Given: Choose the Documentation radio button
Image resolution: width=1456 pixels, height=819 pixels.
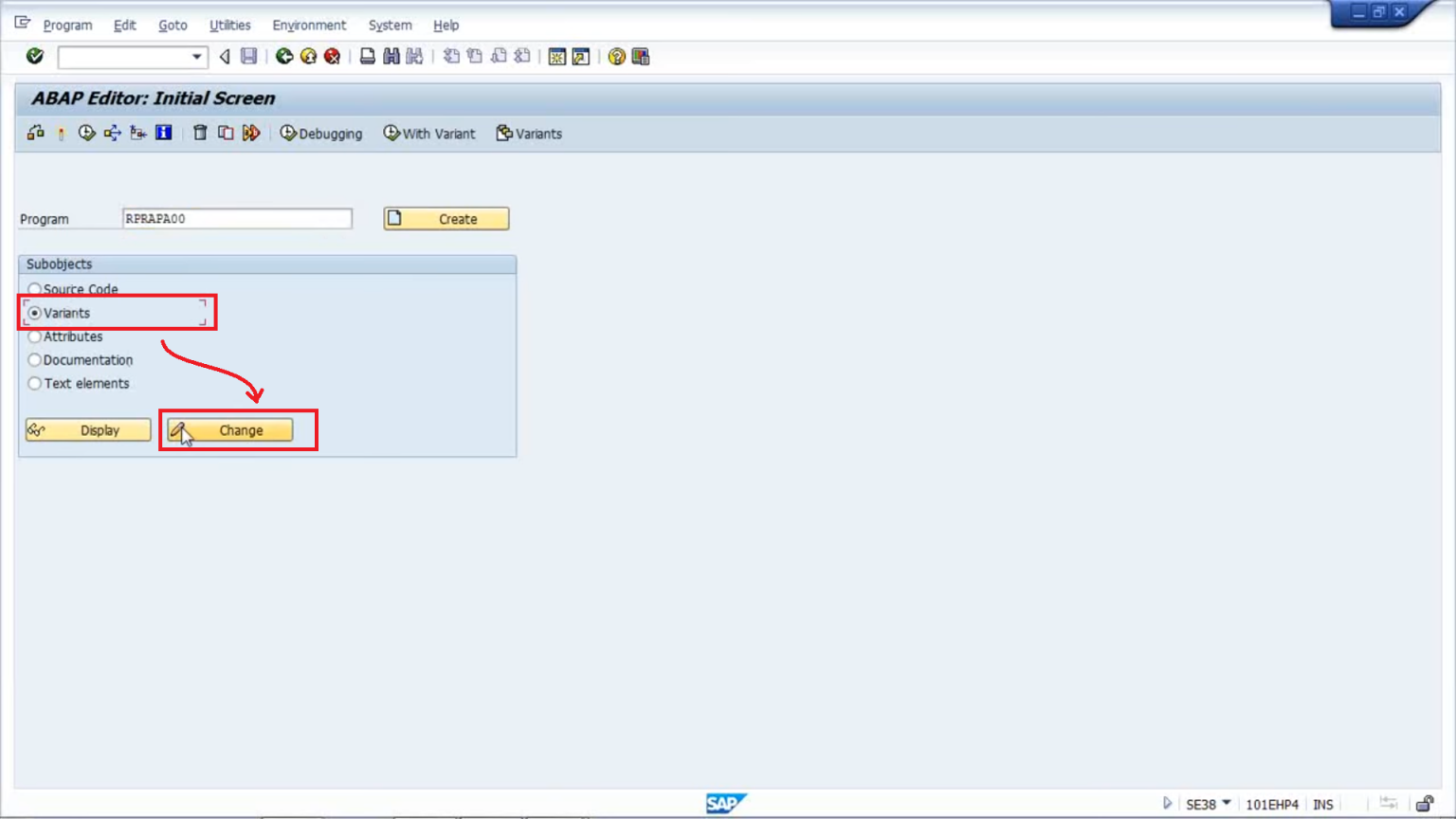Looking at the screenshot, I should (34, 360).
